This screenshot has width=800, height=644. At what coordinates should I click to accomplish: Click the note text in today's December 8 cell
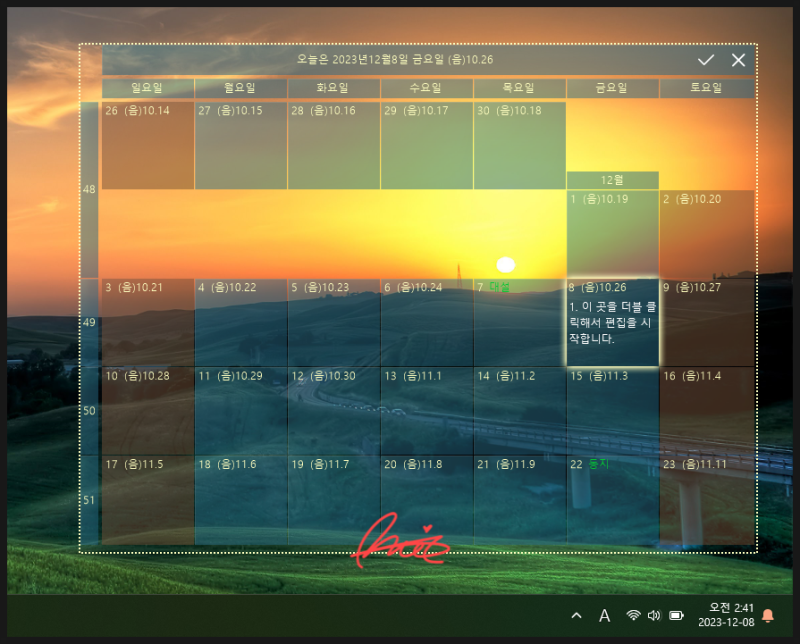(612, 323)
